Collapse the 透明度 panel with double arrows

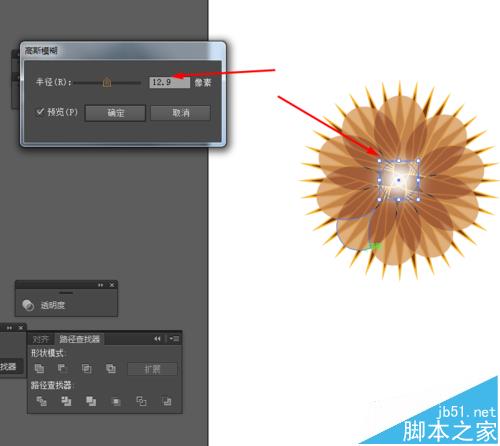pos(100,285)
